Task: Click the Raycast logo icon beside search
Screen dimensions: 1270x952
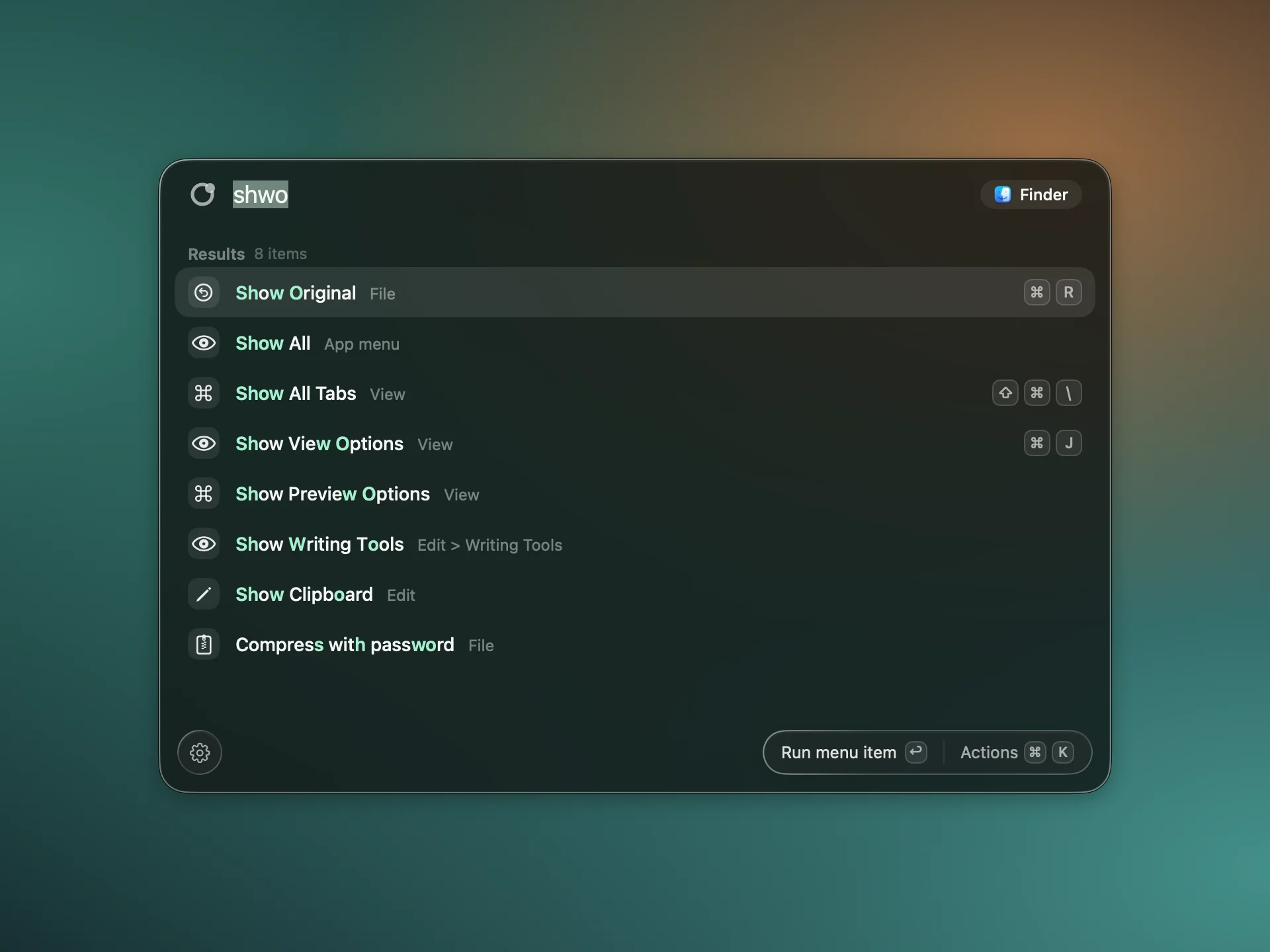Action: pos(202,194)
